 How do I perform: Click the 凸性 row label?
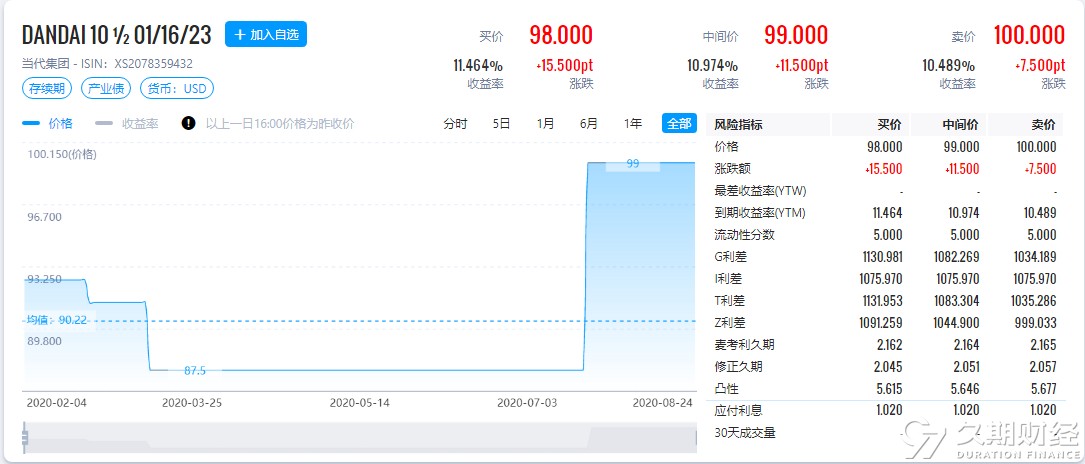[x=727, y=389]
